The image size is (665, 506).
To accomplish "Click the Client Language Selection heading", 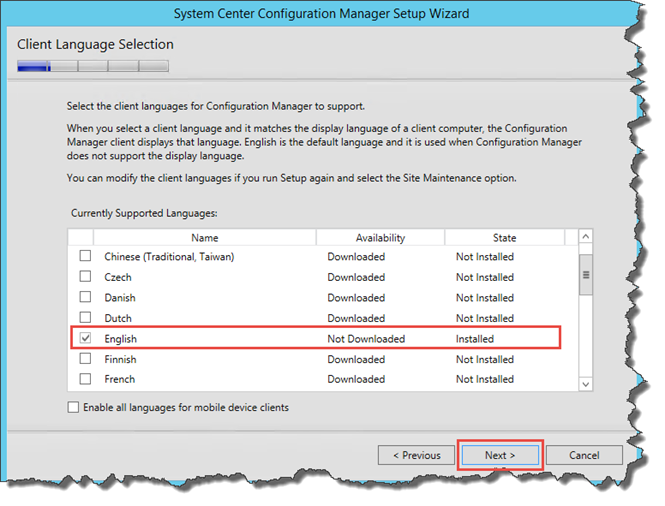I will [x=95, y=44].
